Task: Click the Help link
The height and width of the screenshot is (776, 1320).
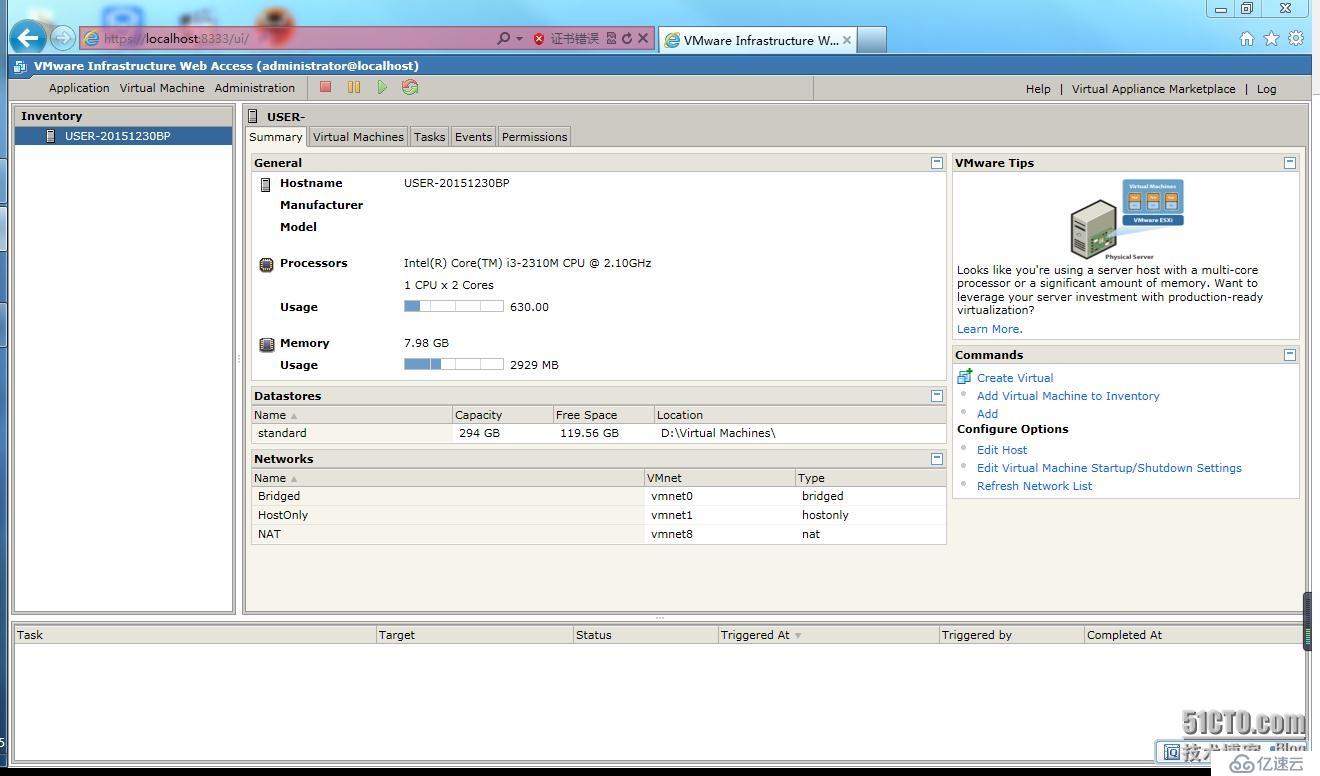Action: click(1038, 89)
